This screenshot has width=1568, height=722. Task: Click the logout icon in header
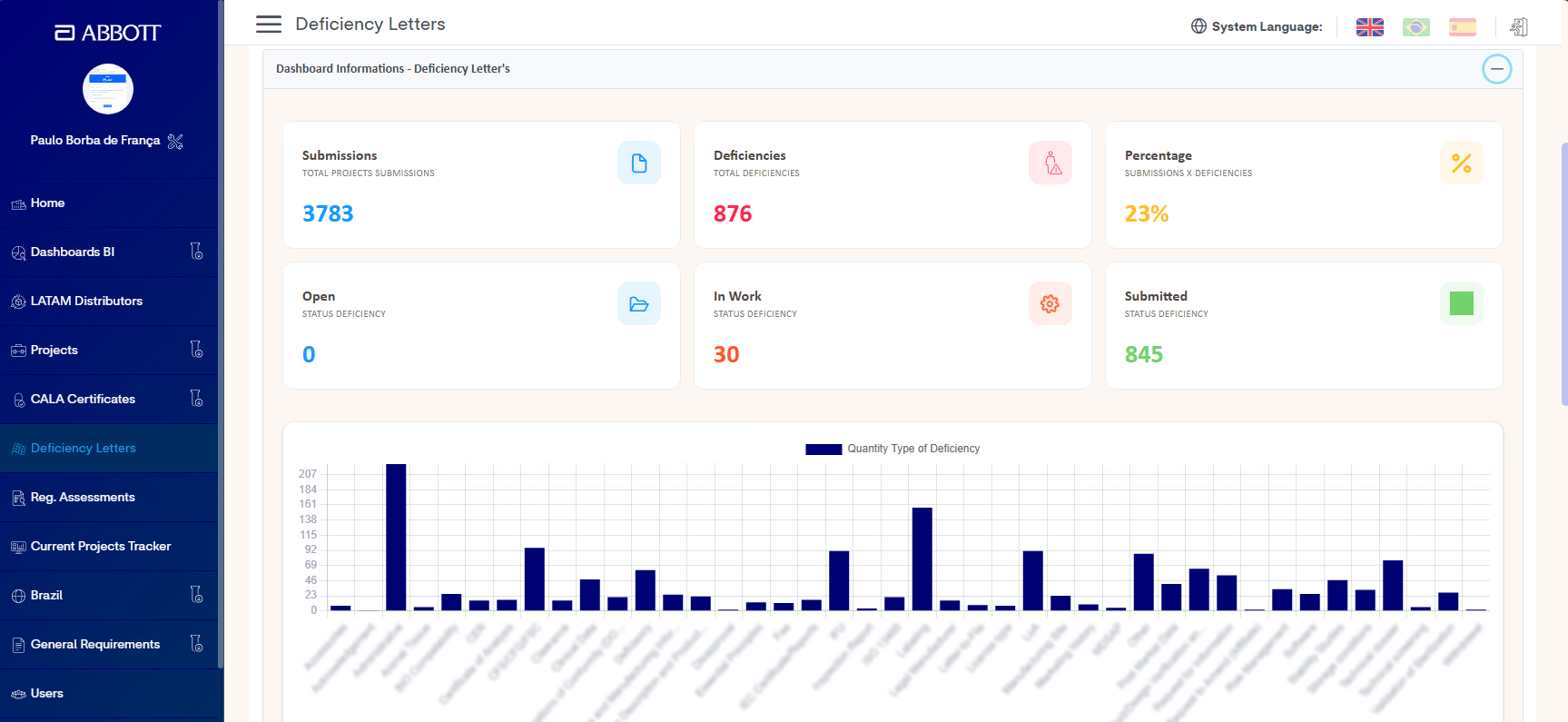click(x=1519, y=27)
